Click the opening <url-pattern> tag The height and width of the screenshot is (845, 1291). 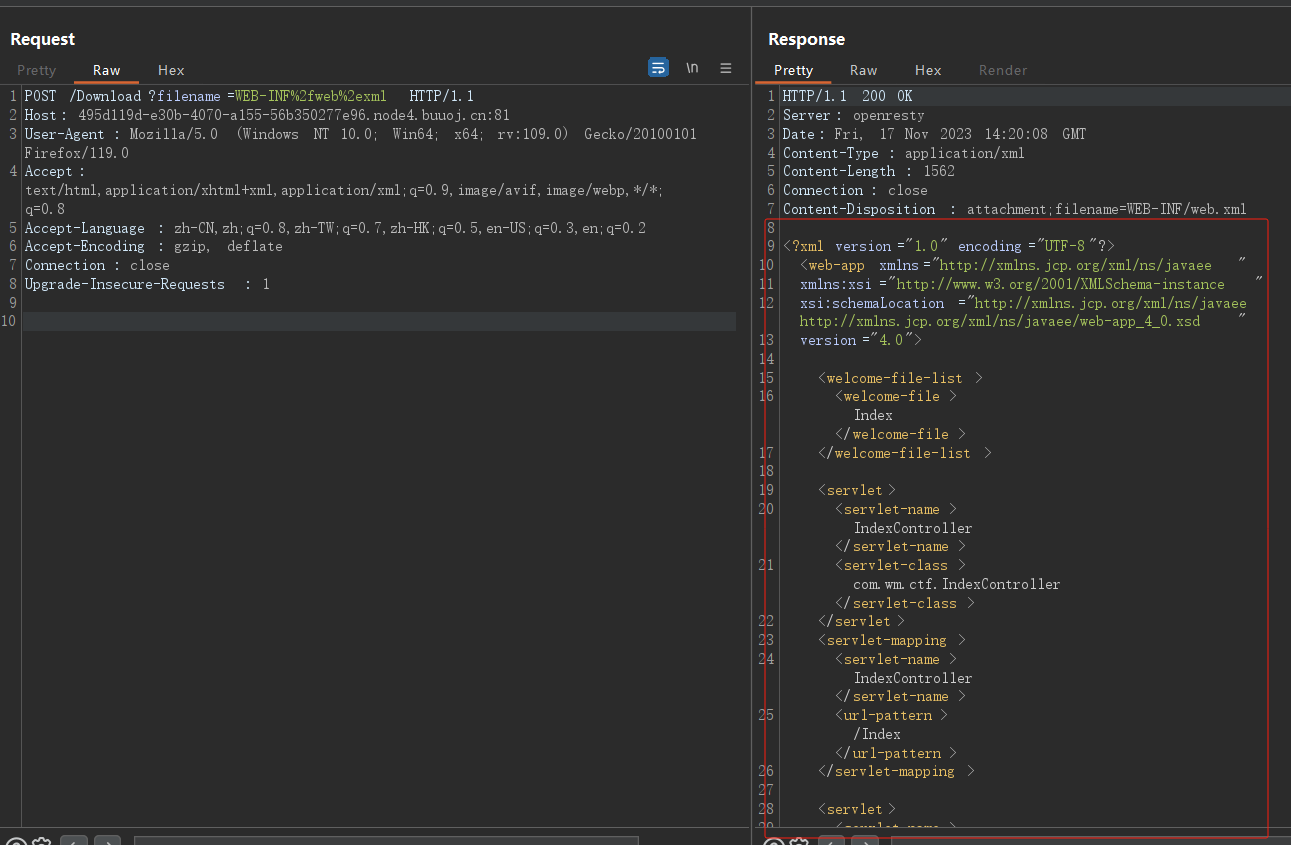pyautogui.click(x=891, y=715)
